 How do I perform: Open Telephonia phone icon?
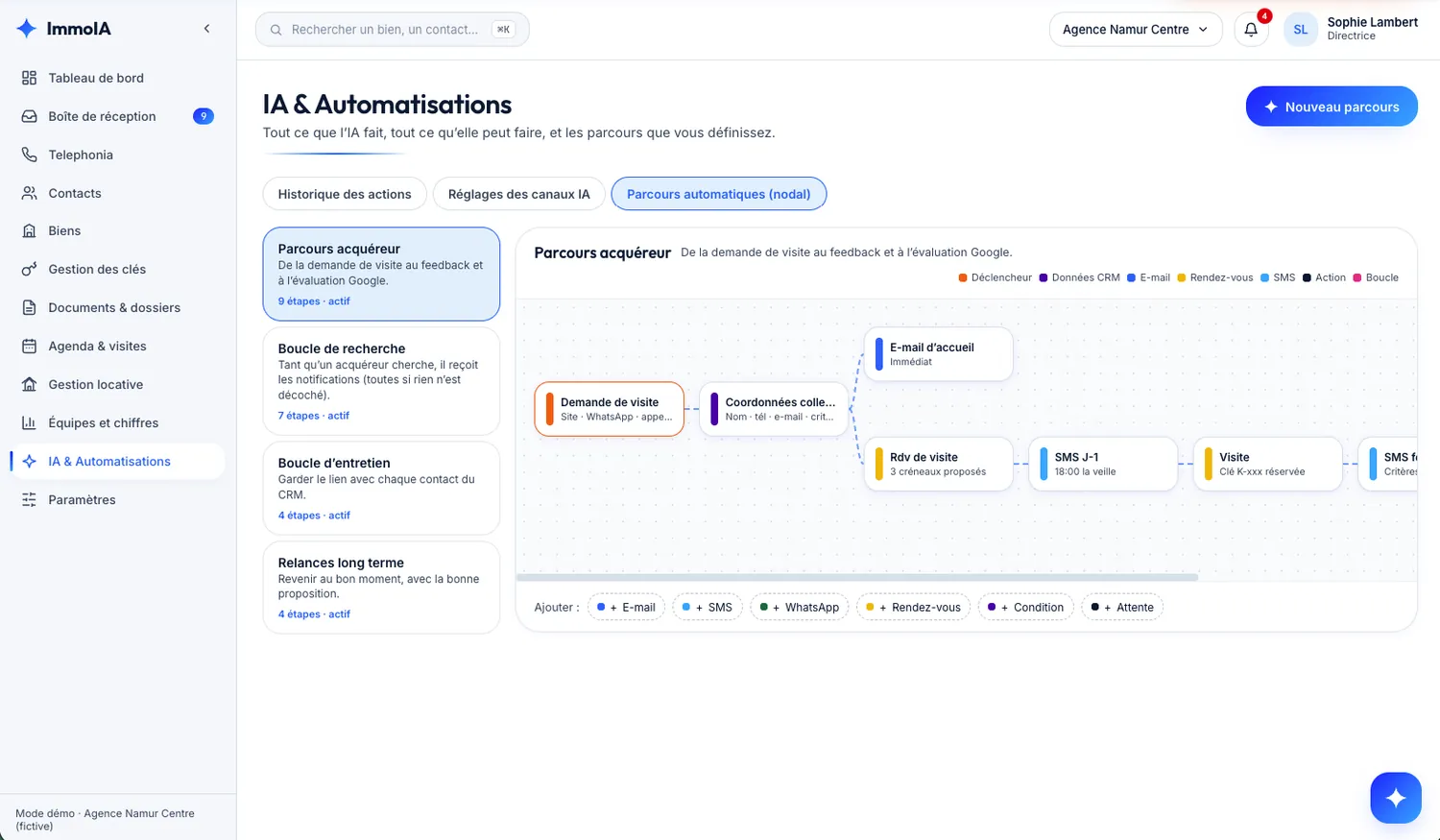coord(29,155)
